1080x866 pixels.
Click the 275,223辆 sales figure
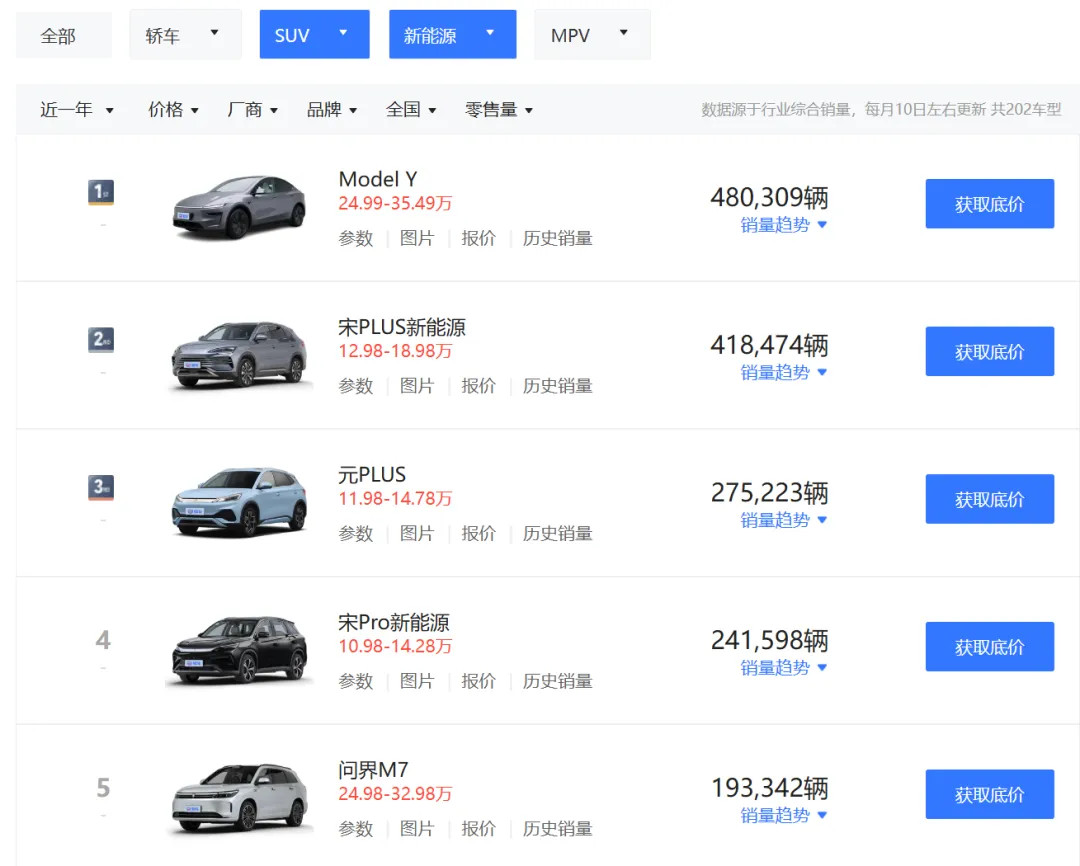click(769, 493)
